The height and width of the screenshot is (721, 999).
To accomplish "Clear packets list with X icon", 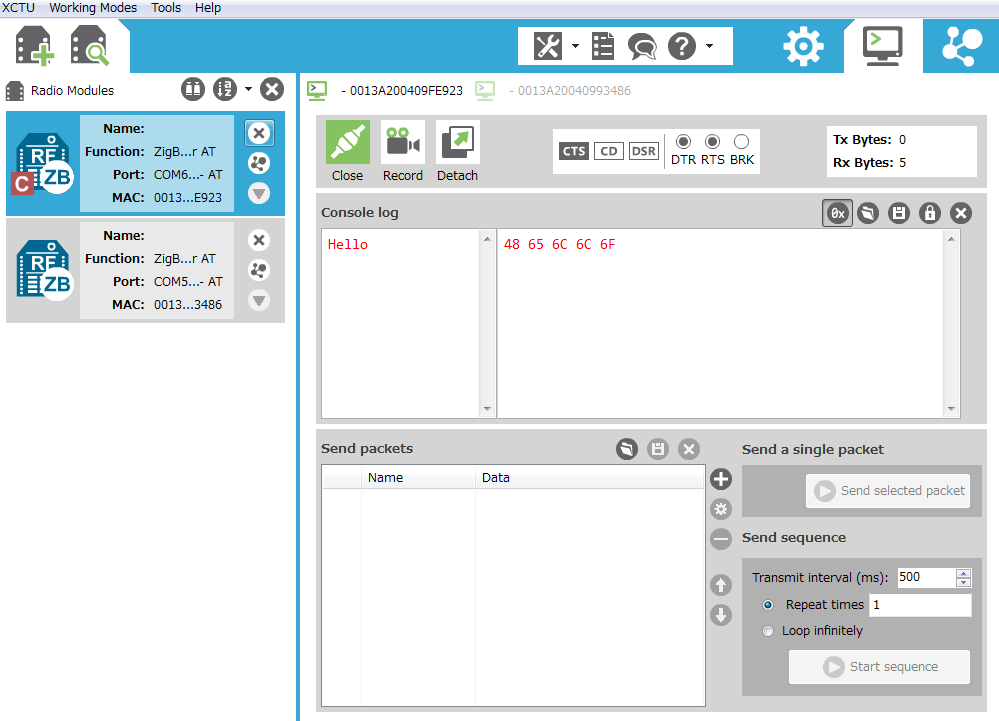I will [x=689, y=449].
